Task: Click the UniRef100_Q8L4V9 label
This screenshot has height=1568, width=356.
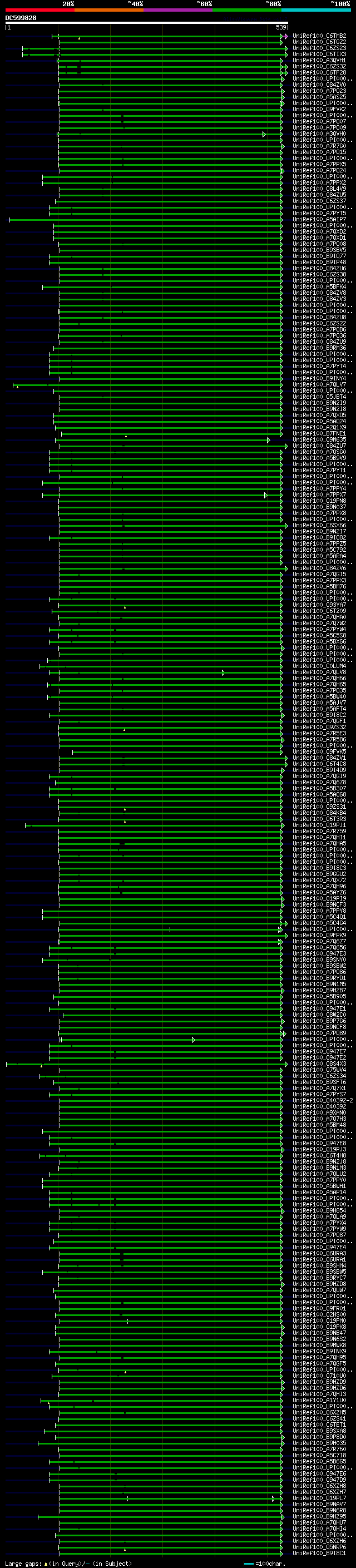Action: coord(319,189)
